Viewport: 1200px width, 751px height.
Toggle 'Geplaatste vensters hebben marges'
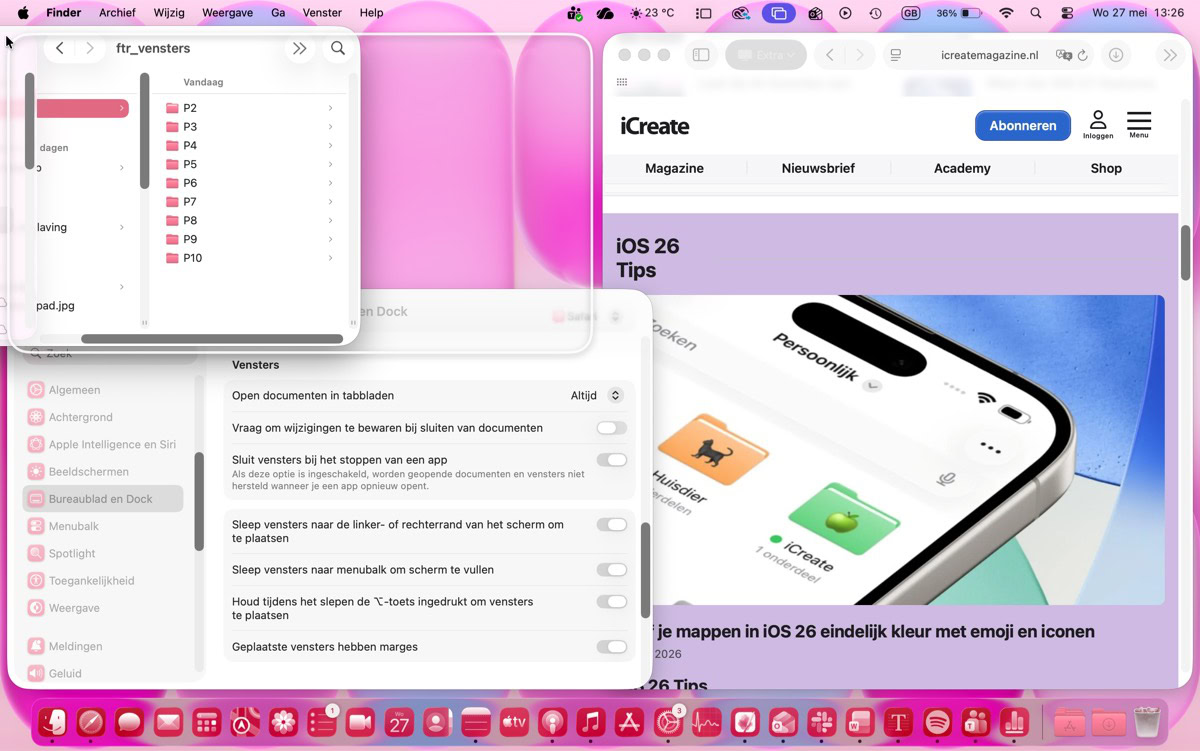pyautogui.click(x=611, y=647)
